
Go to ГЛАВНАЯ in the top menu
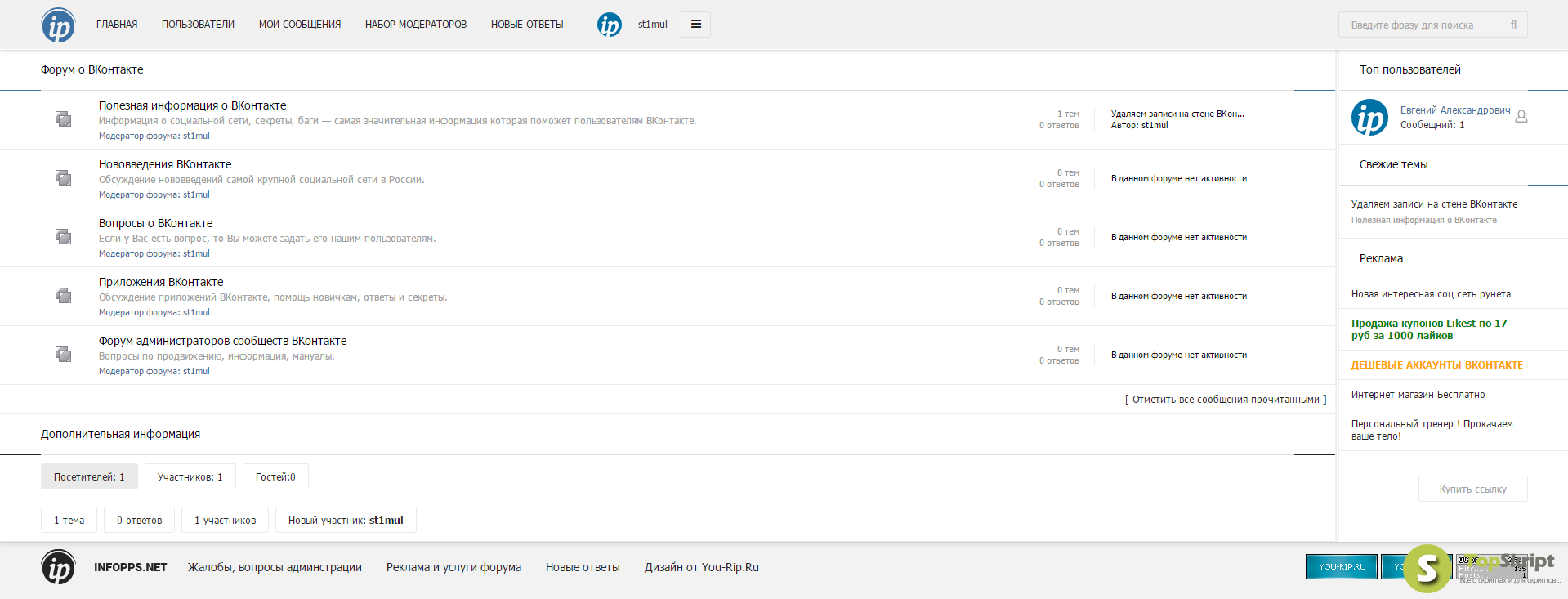117,25
